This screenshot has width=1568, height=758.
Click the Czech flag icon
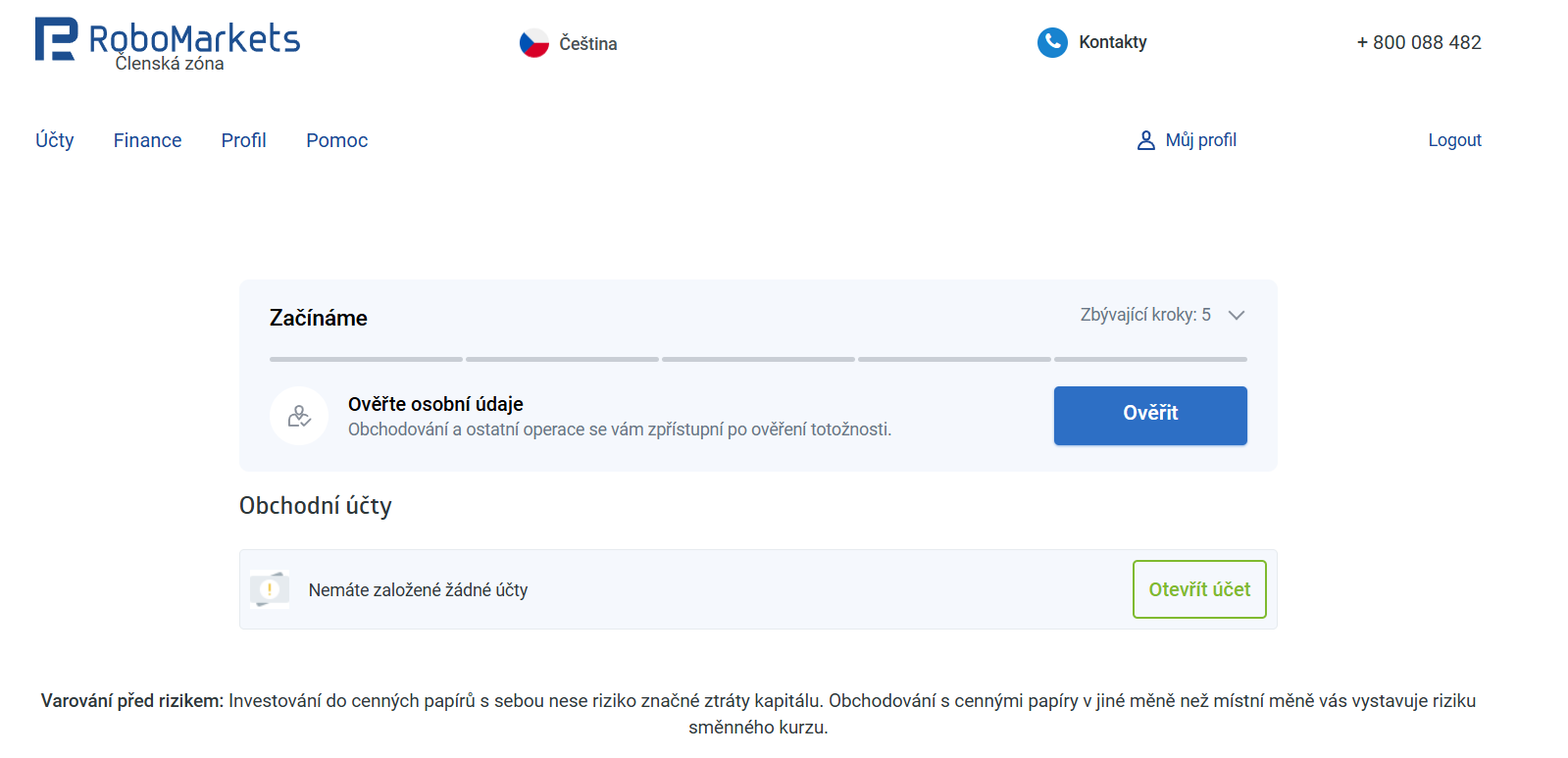(x=533, y=43)
